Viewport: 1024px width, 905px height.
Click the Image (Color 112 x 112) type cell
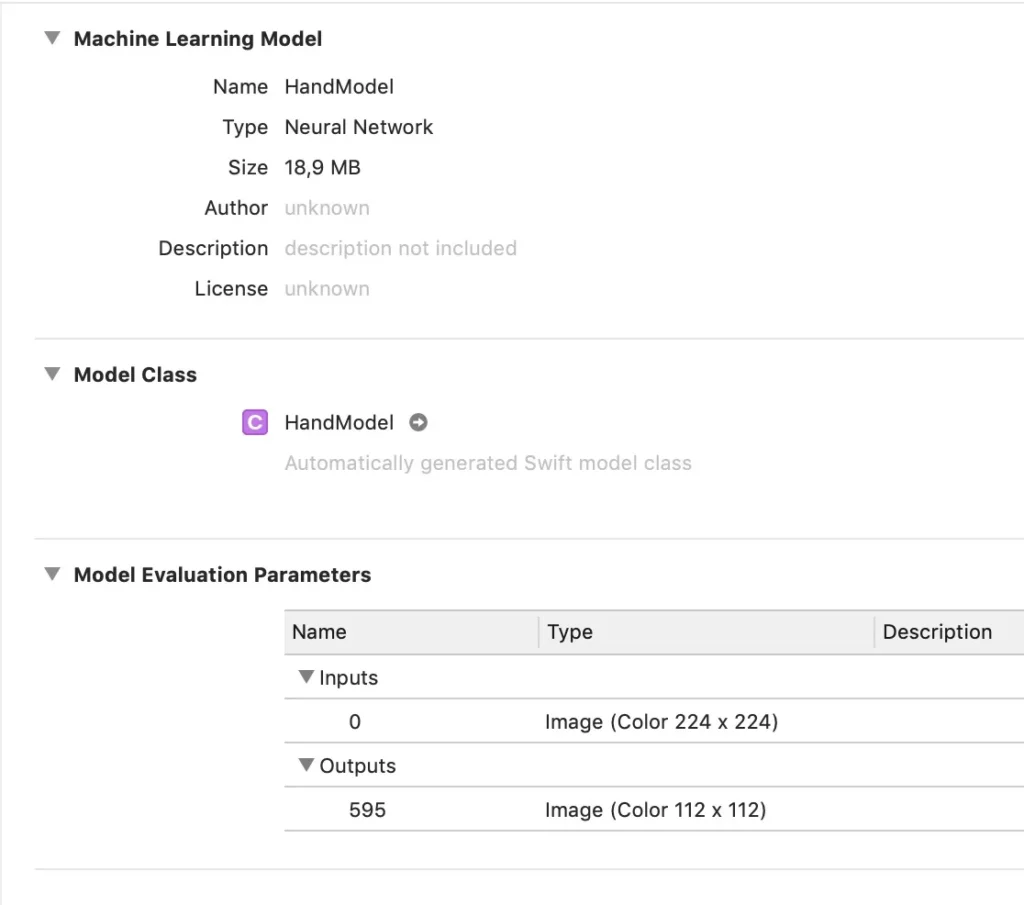pos(656,810)
